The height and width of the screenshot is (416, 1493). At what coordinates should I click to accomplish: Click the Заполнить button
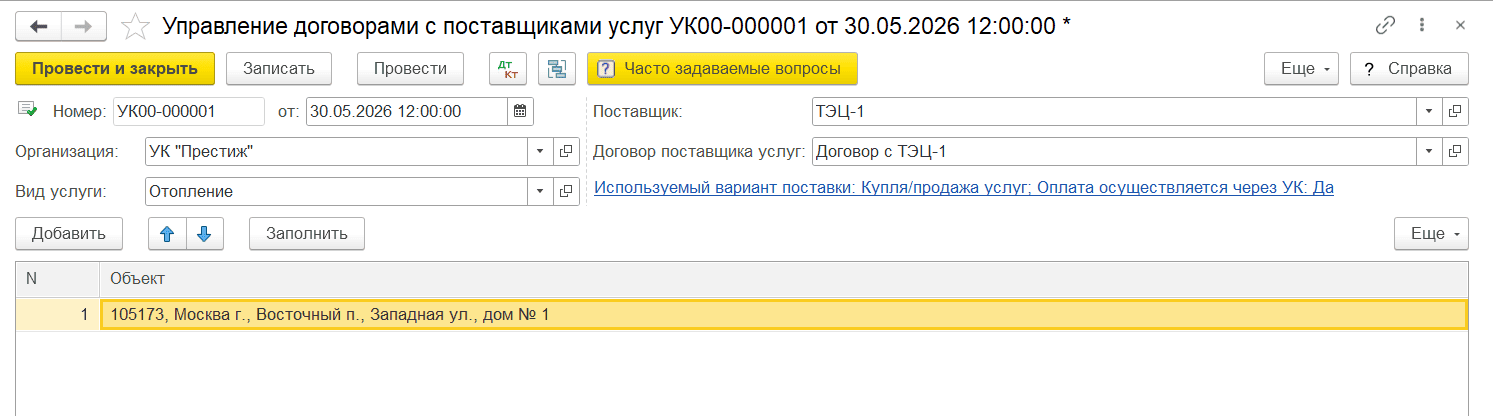pyautogui.click(x=307, y=234)
